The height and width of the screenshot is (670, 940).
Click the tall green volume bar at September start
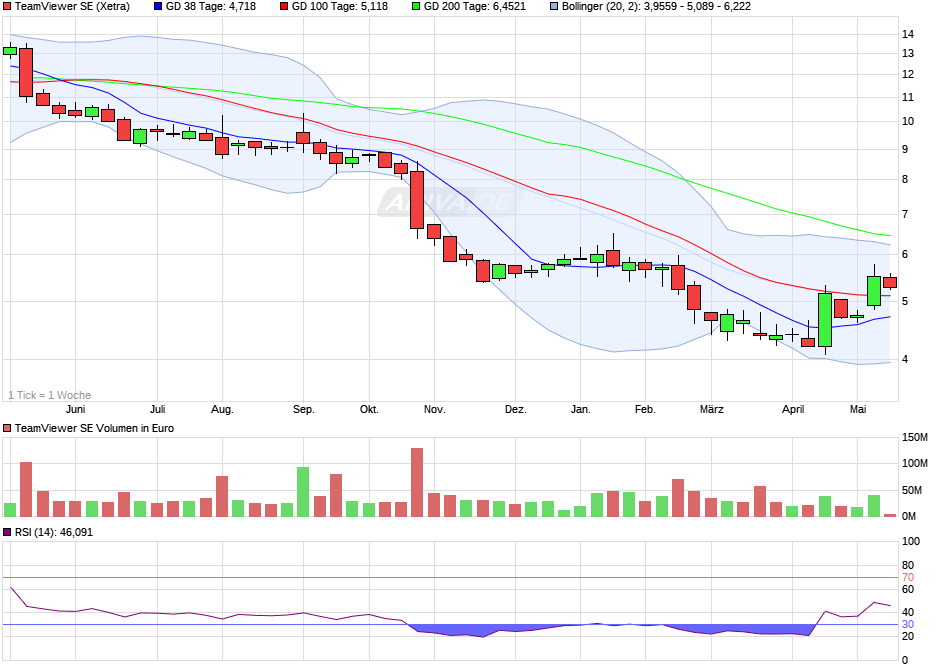(x=303, y=492)
